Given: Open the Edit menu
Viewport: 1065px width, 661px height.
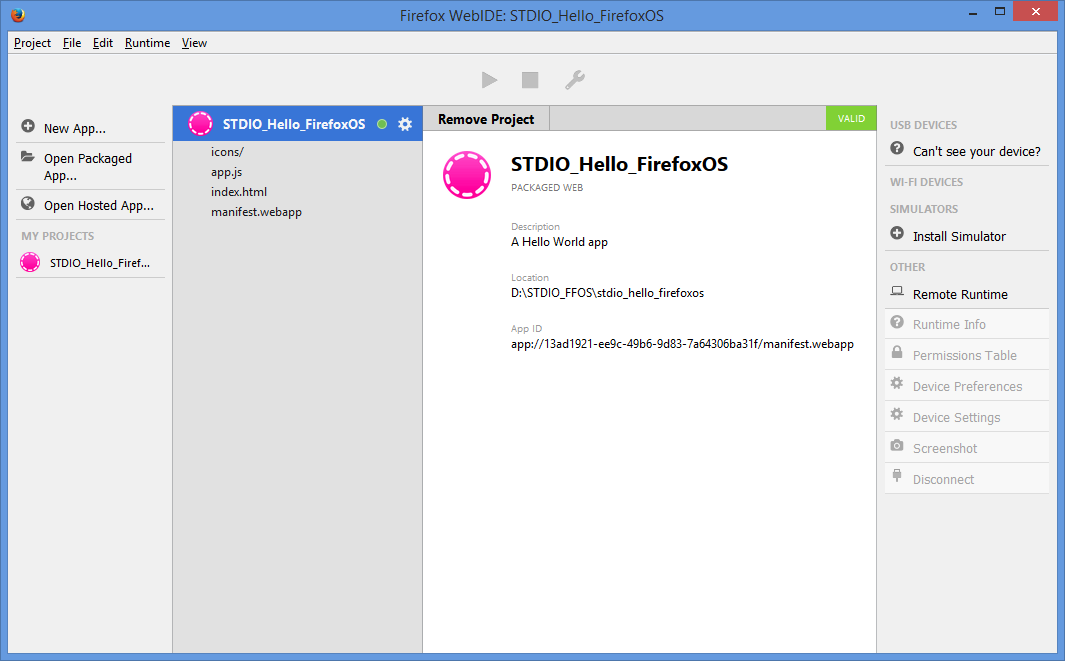Looking at the screenshot, I should [x=103, y=43].
